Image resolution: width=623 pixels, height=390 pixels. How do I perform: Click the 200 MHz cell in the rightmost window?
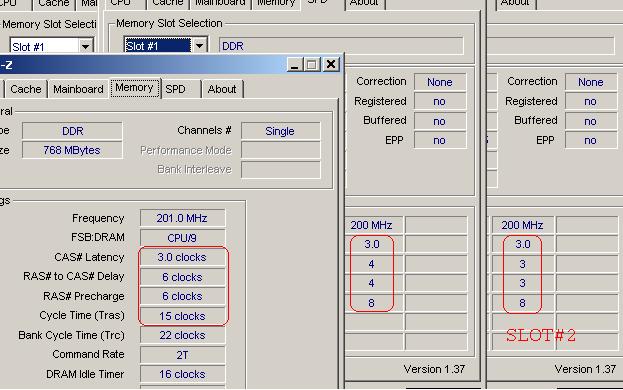pos(522,225)
